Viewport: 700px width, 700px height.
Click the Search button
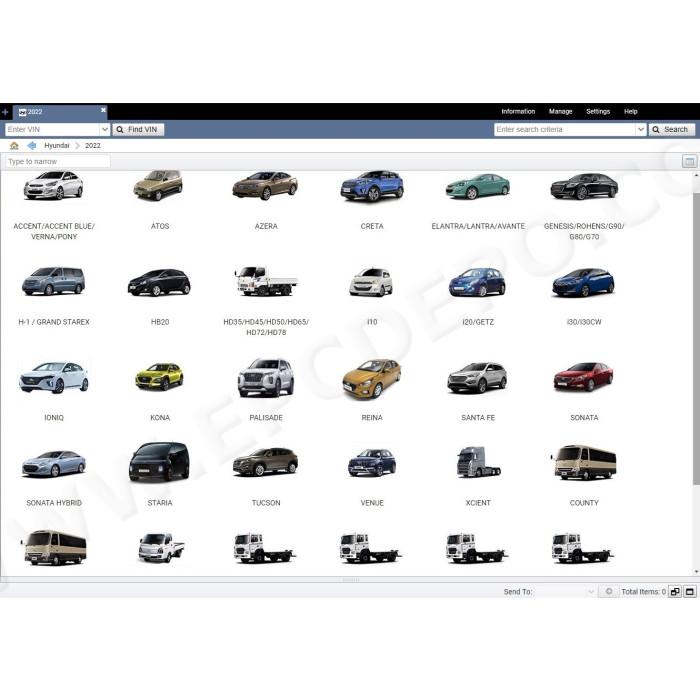[x=671, y=129]
